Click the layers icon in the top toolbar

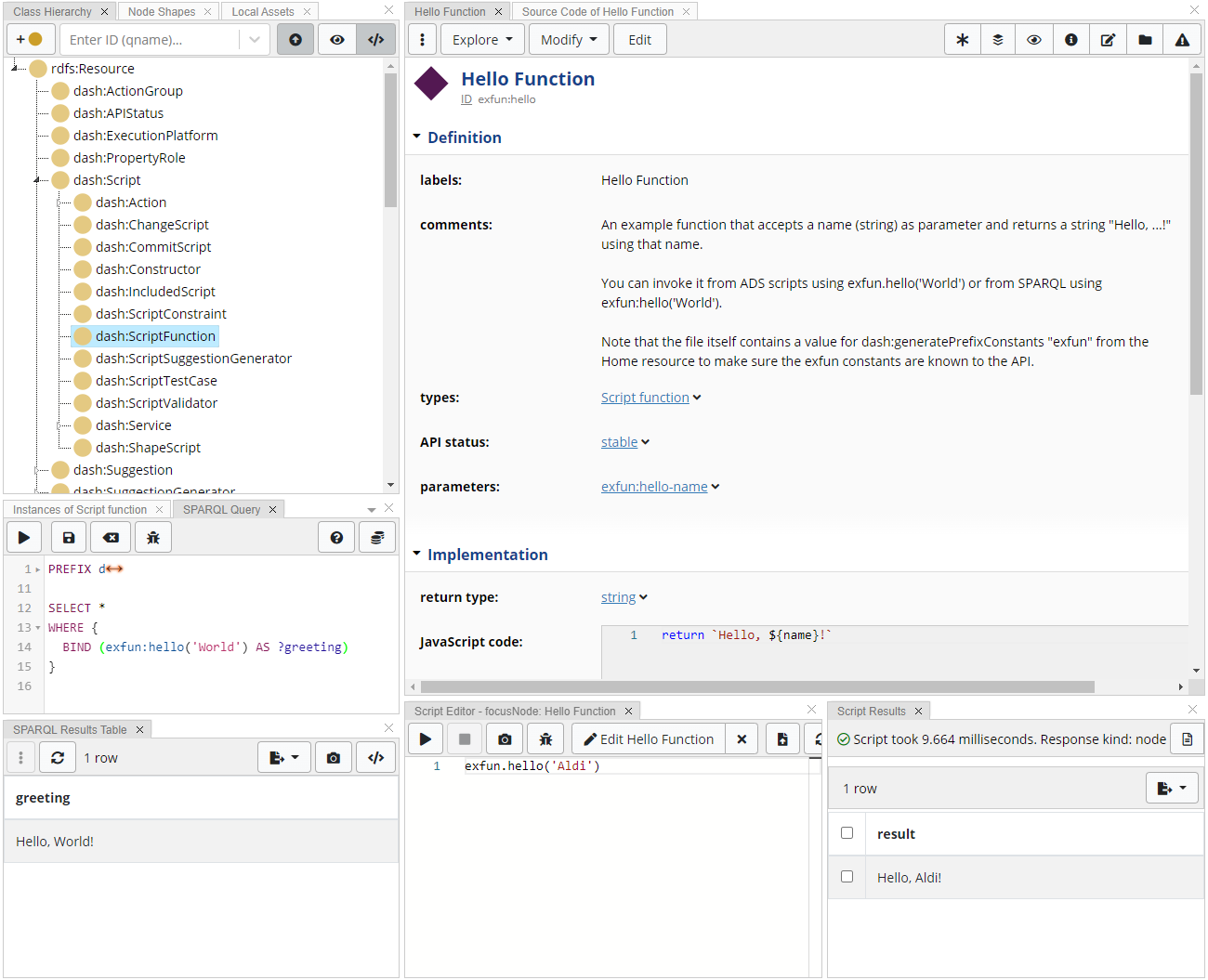[997, 39]
